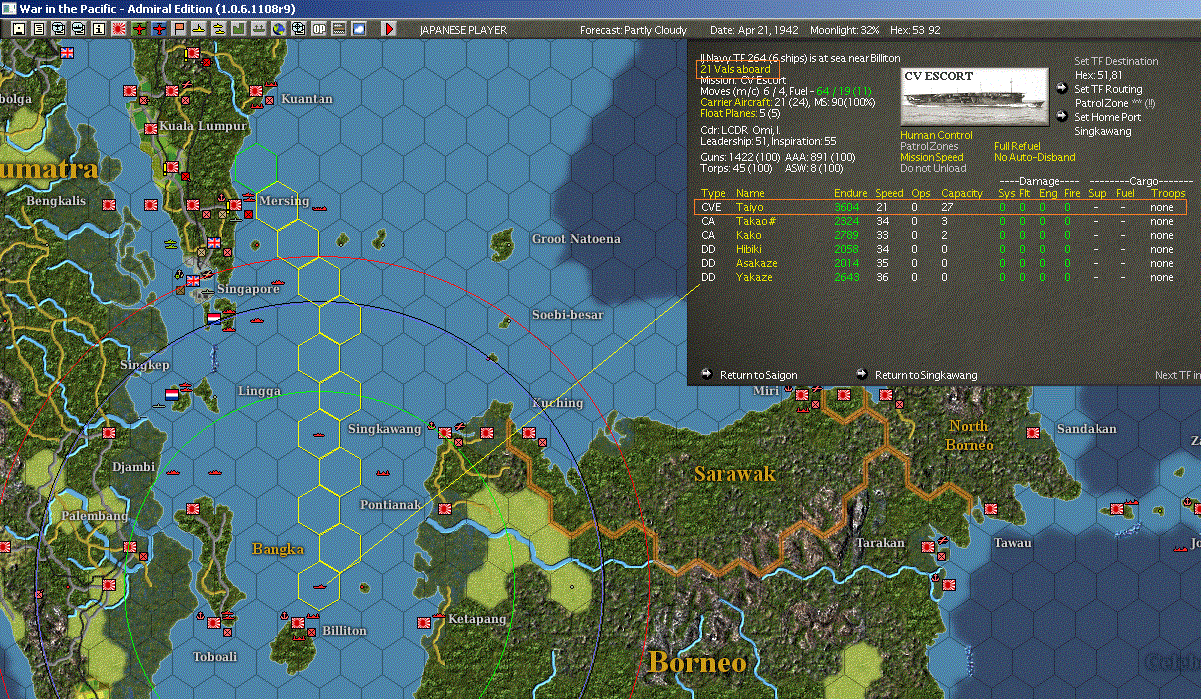1201x699 pixels.
Task: Click Return to Saigon
Action: click(758, 375)
